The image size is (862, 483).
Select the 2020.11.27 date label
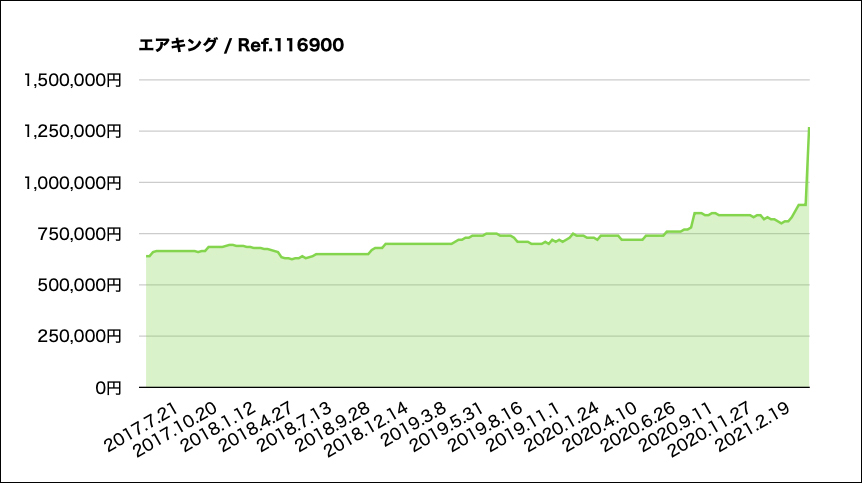point(709,430)
